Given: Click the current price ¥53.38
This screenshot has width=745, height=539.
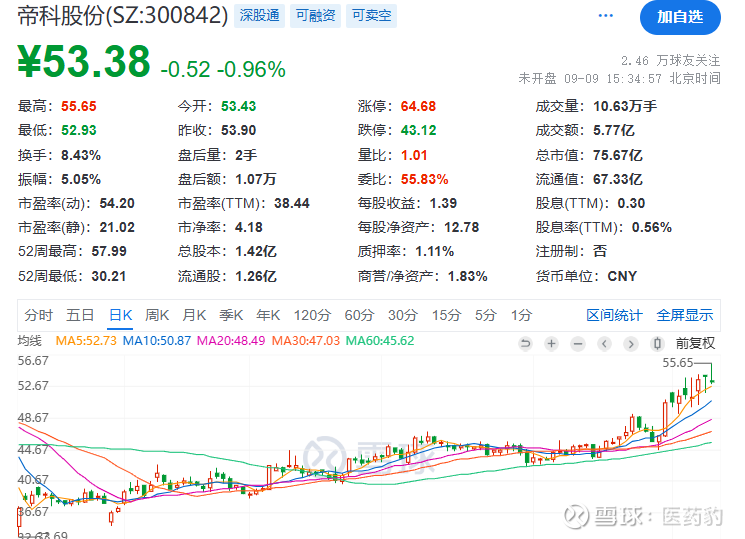Looking at the screenshot, I should pyautogui.click(x=84, y=61).
